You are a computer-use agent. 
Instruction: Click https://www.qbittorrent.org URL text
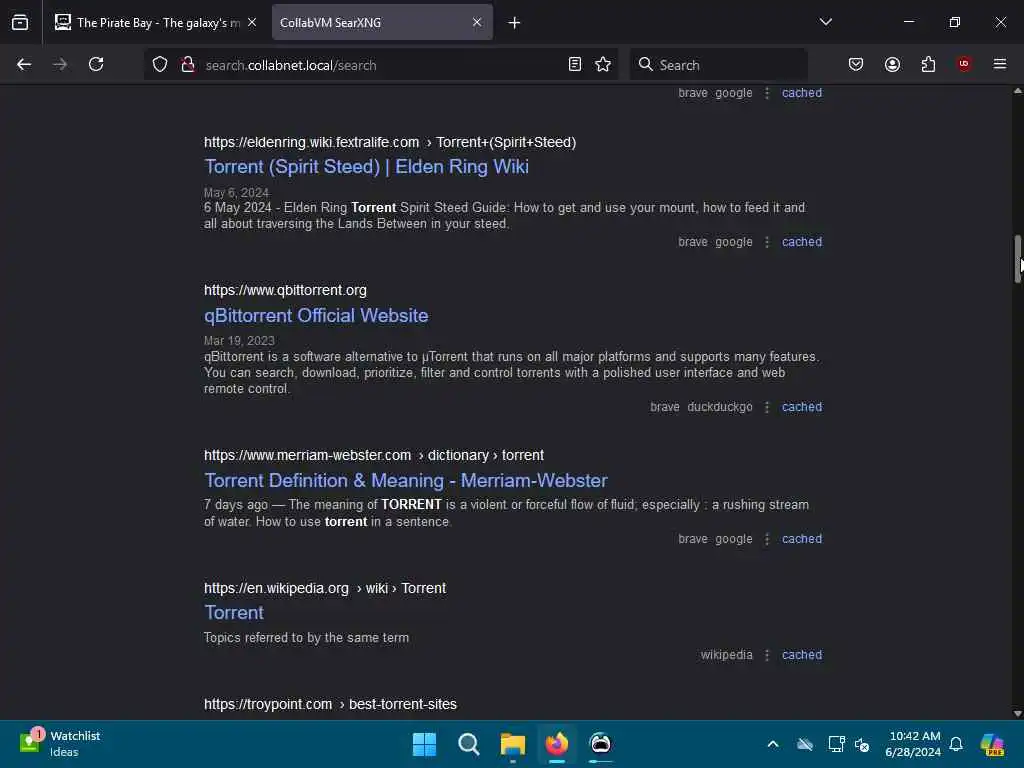click(x=285, y=291)
